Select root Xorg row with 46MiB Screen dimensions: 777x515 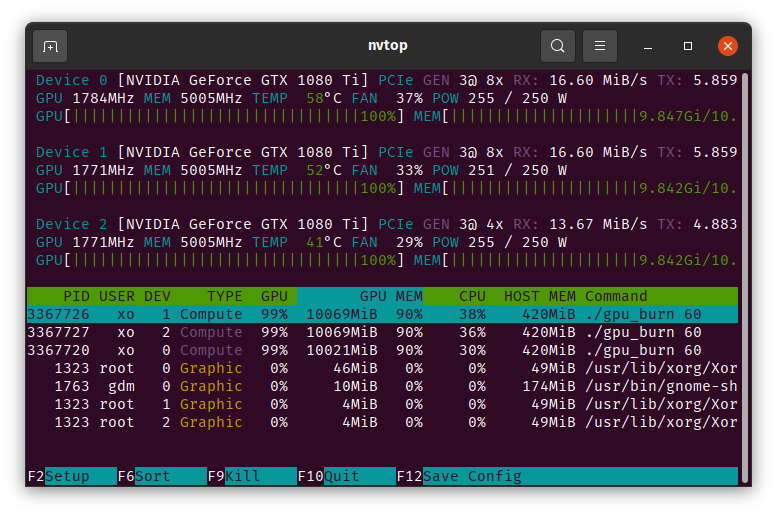[382, 368]
